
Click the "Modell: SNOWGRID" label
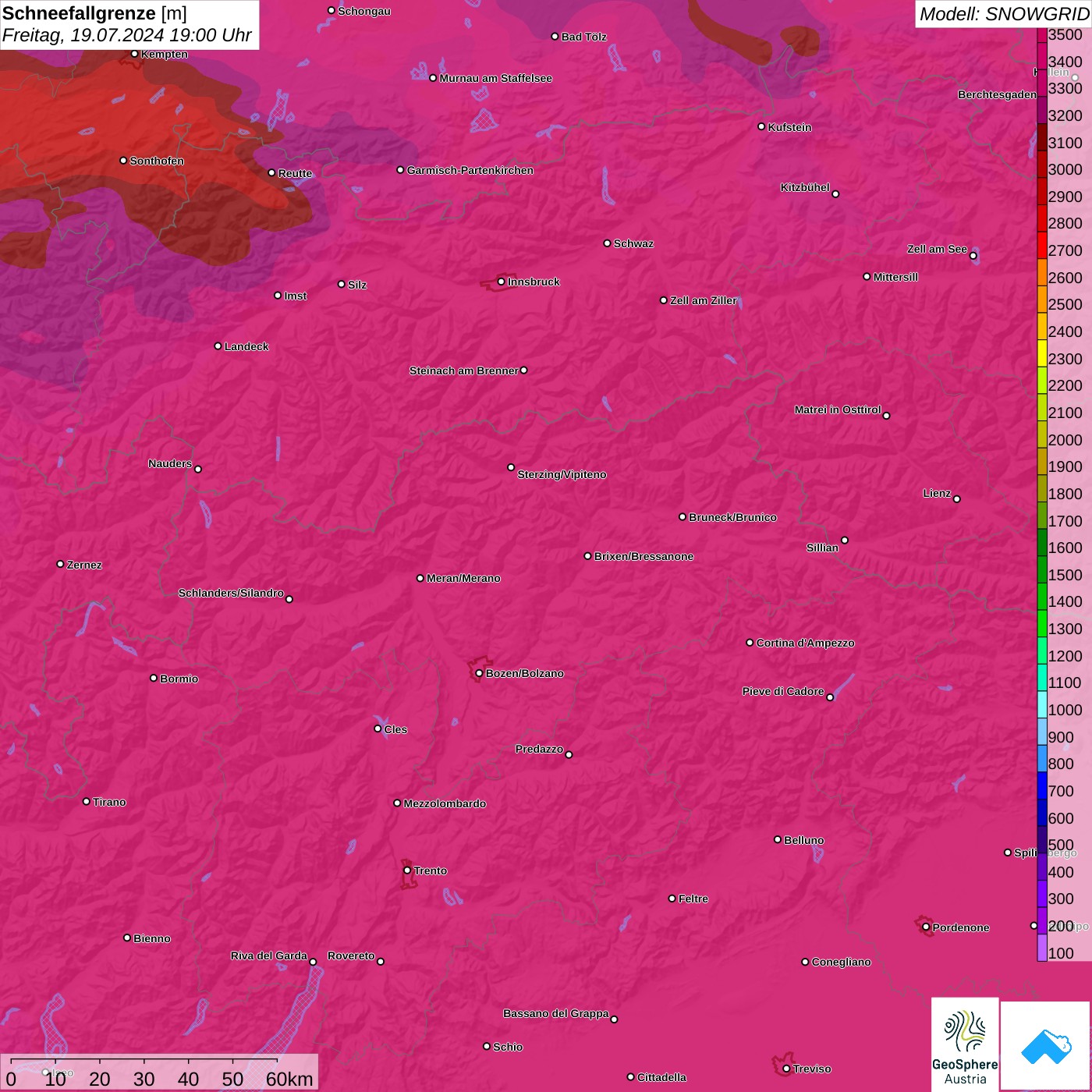1004,14
